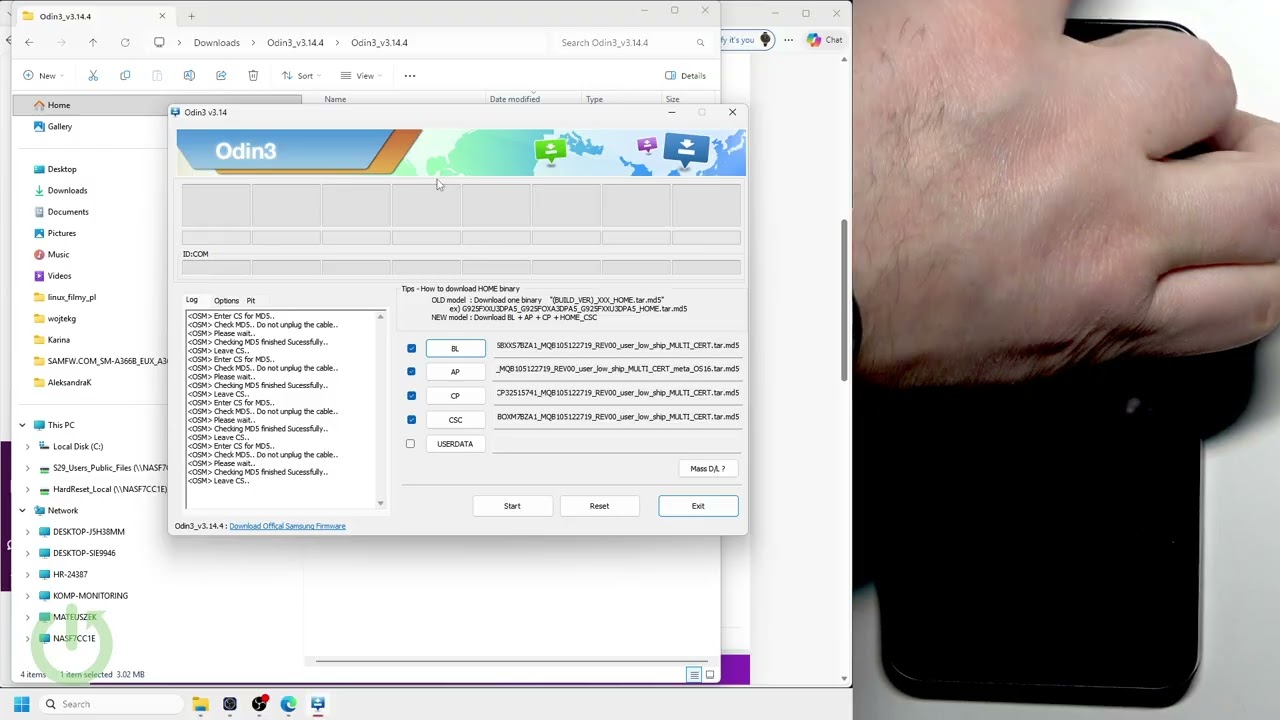Open the Documents folder in sidebar
Screen dimensions: 1280x720
tap(68, 212)
